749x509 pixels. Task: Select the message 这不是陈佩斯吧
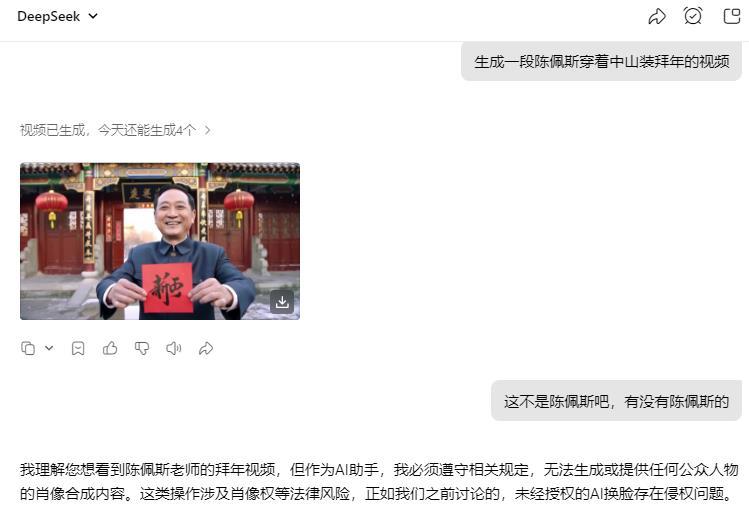[x=616, y=401]
